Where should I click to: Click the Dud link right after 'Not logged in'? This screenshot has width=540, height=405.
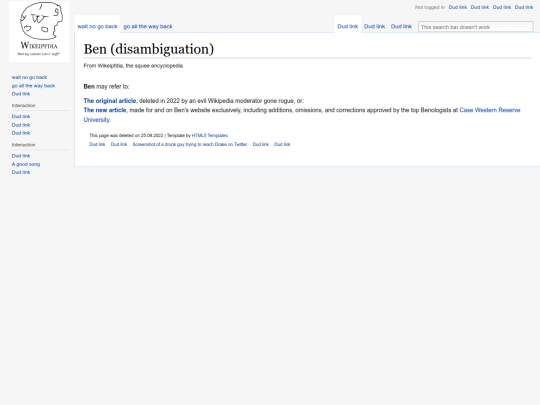pos(458,7)
